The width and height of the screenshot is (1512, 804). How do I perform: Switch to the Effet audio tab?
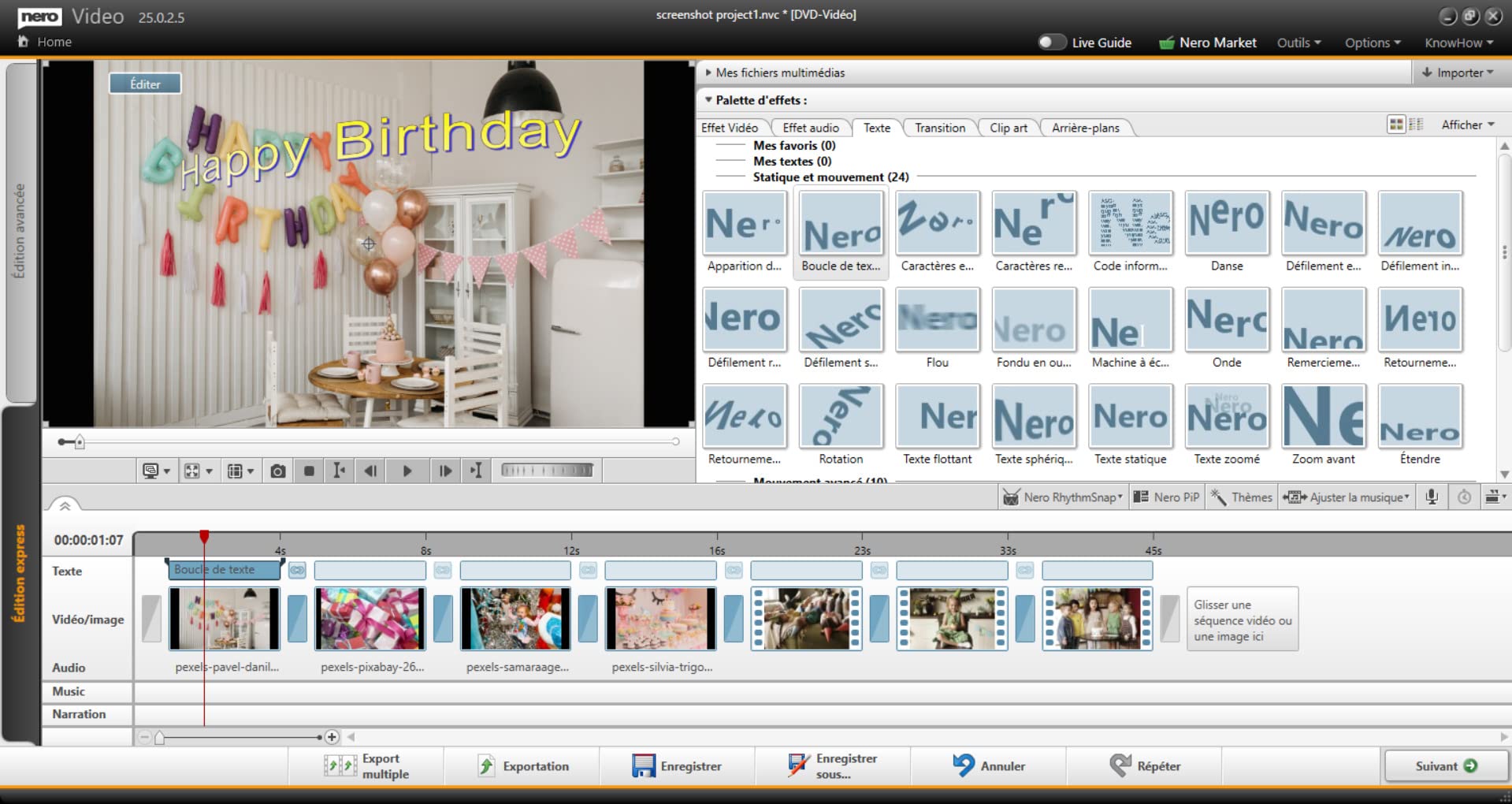click(811, 128)
